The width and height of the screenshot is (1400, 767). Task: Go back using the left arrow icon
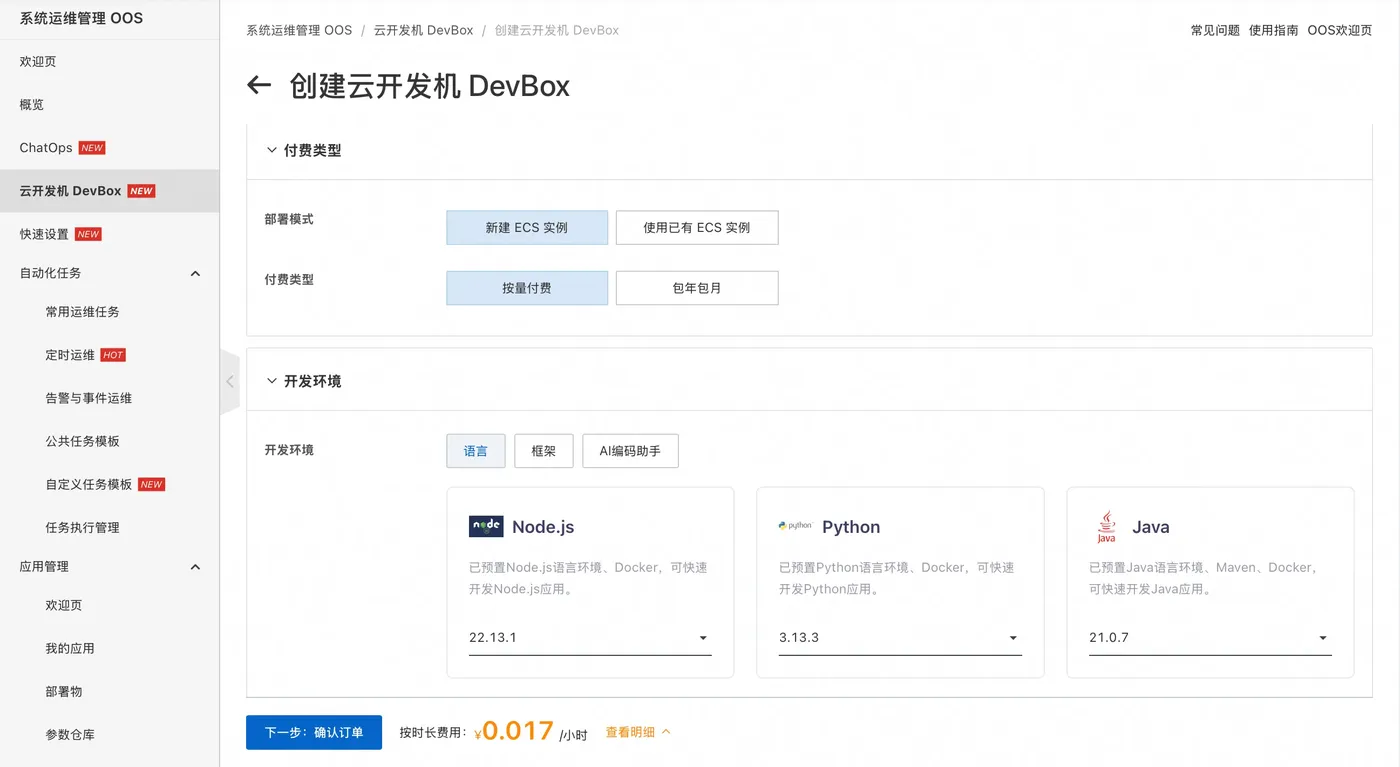[259, 86]
